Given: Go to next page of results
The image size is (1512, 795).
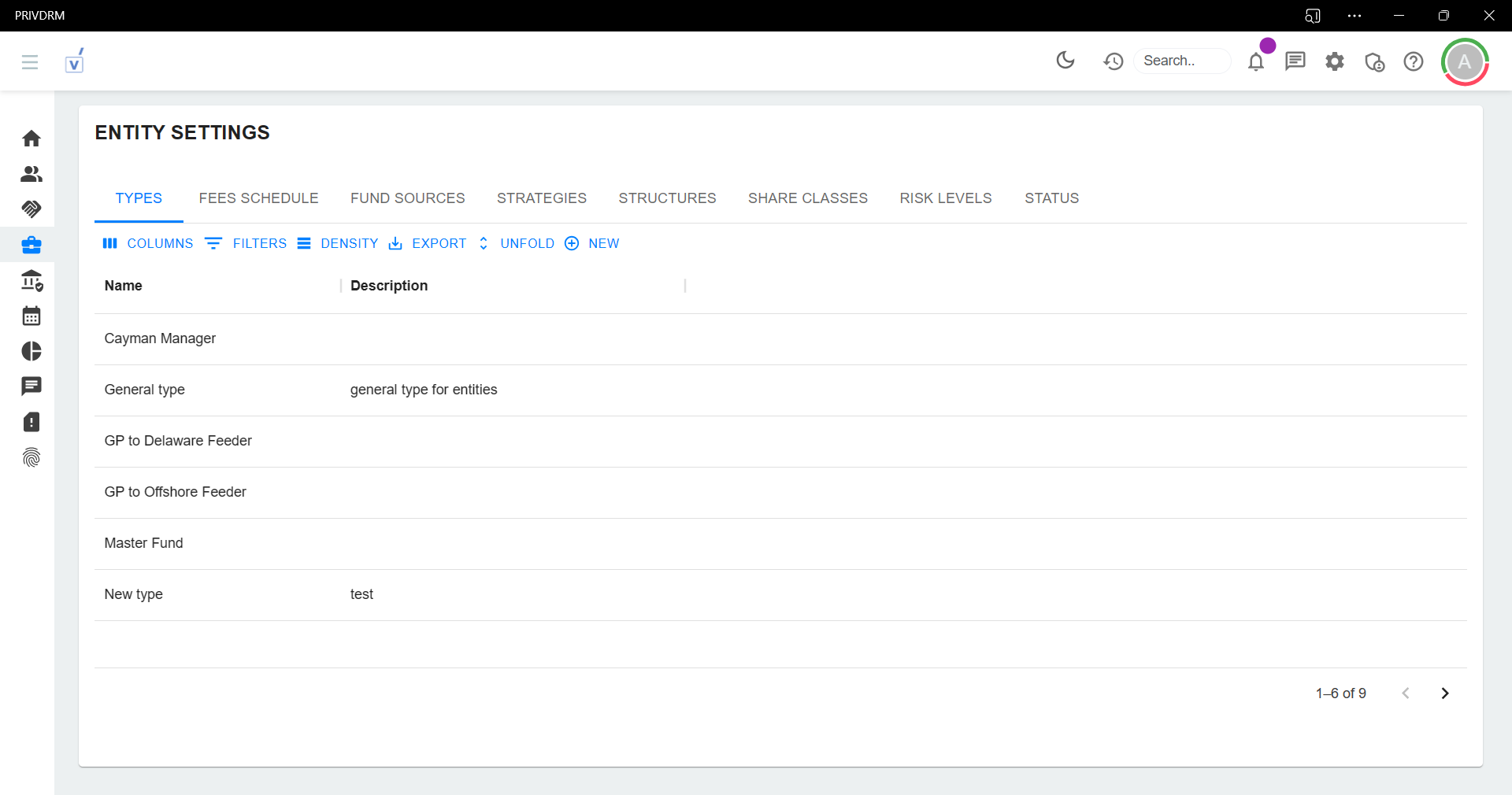Looking at the screenshot, I should [x=1444, y=693].
